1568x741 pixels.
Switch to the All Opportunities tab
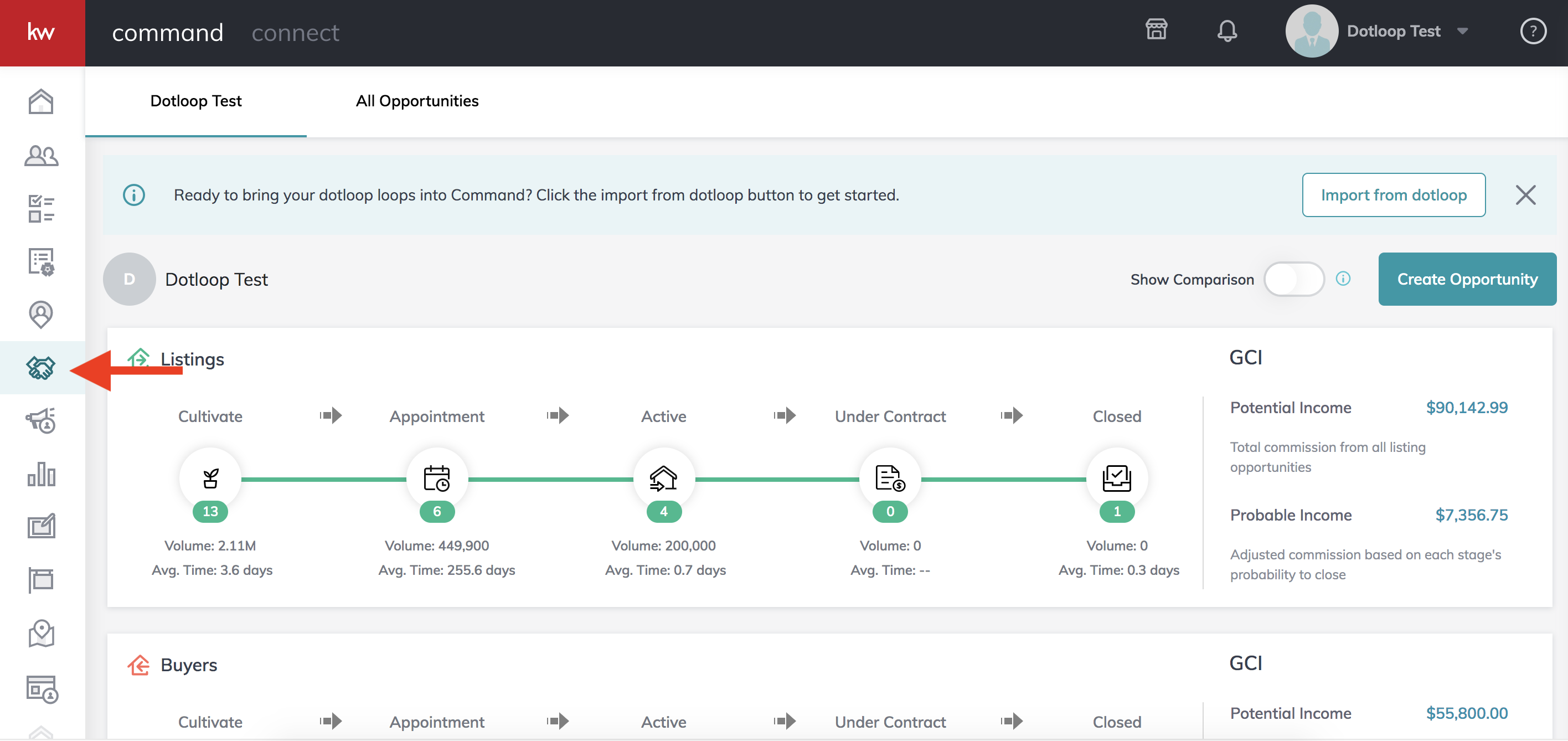417,101
